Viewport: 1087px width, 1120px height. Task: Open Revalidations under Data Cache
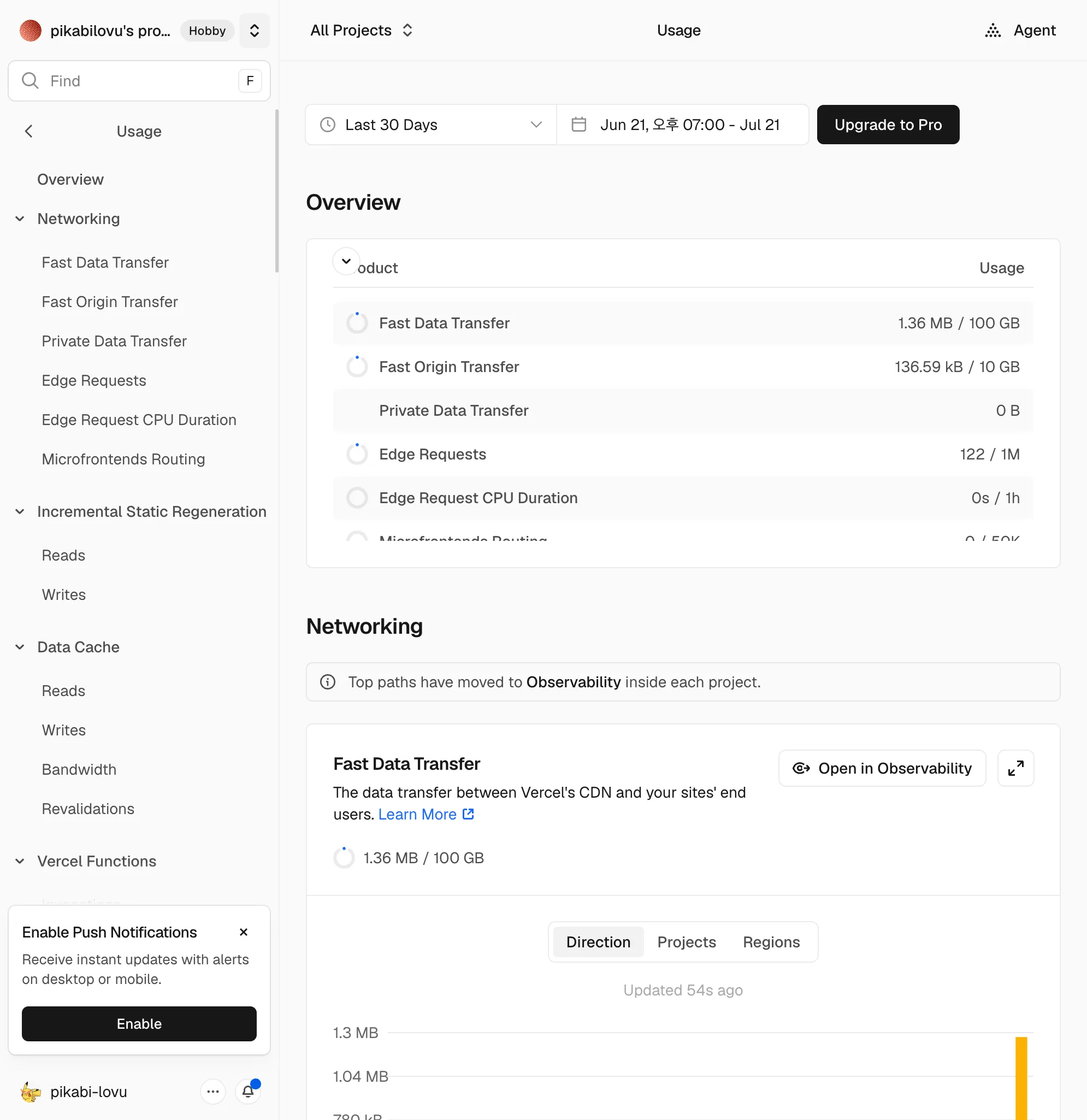pos(88,809)
